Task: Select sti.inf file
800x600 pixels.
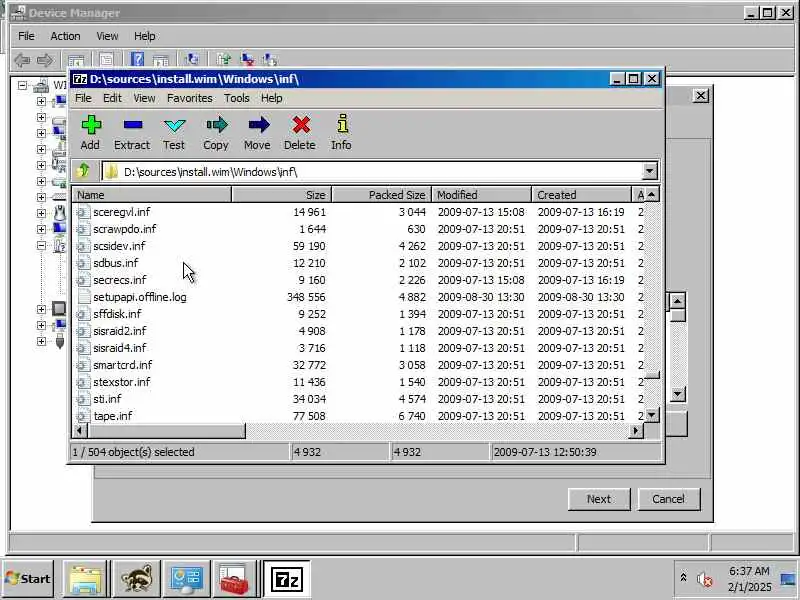Action: pyautogui.click(x=107, y=399)
